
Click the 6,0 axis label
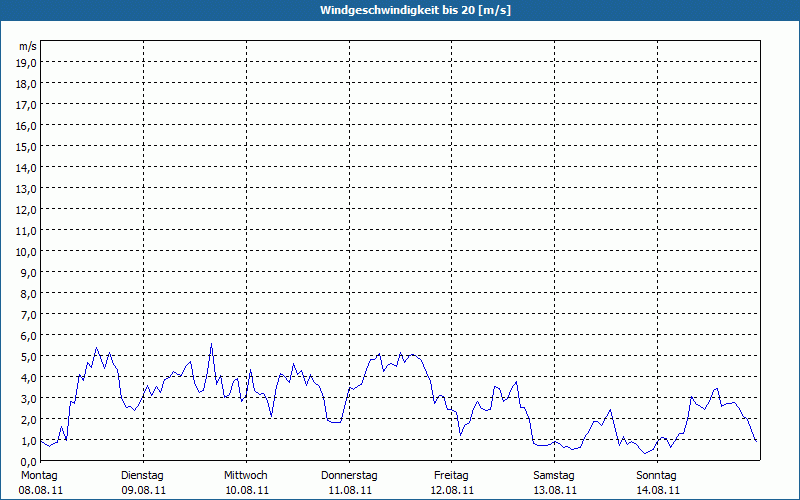(29, 336)
